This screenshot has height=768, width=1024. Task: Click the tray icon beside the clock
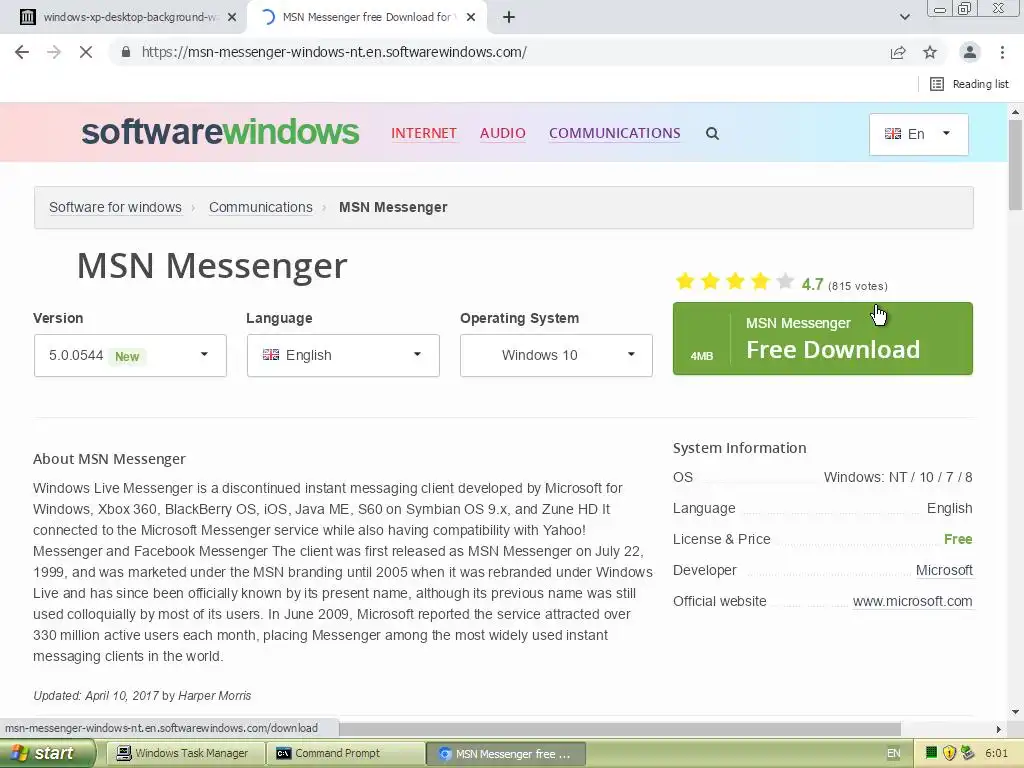click(x=968, y=753)
